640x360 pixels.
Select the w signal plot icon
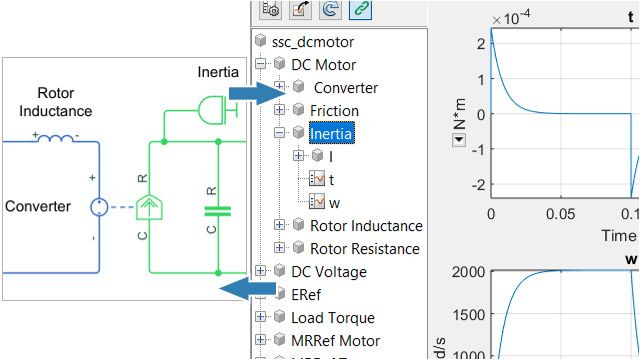(317, 202)
